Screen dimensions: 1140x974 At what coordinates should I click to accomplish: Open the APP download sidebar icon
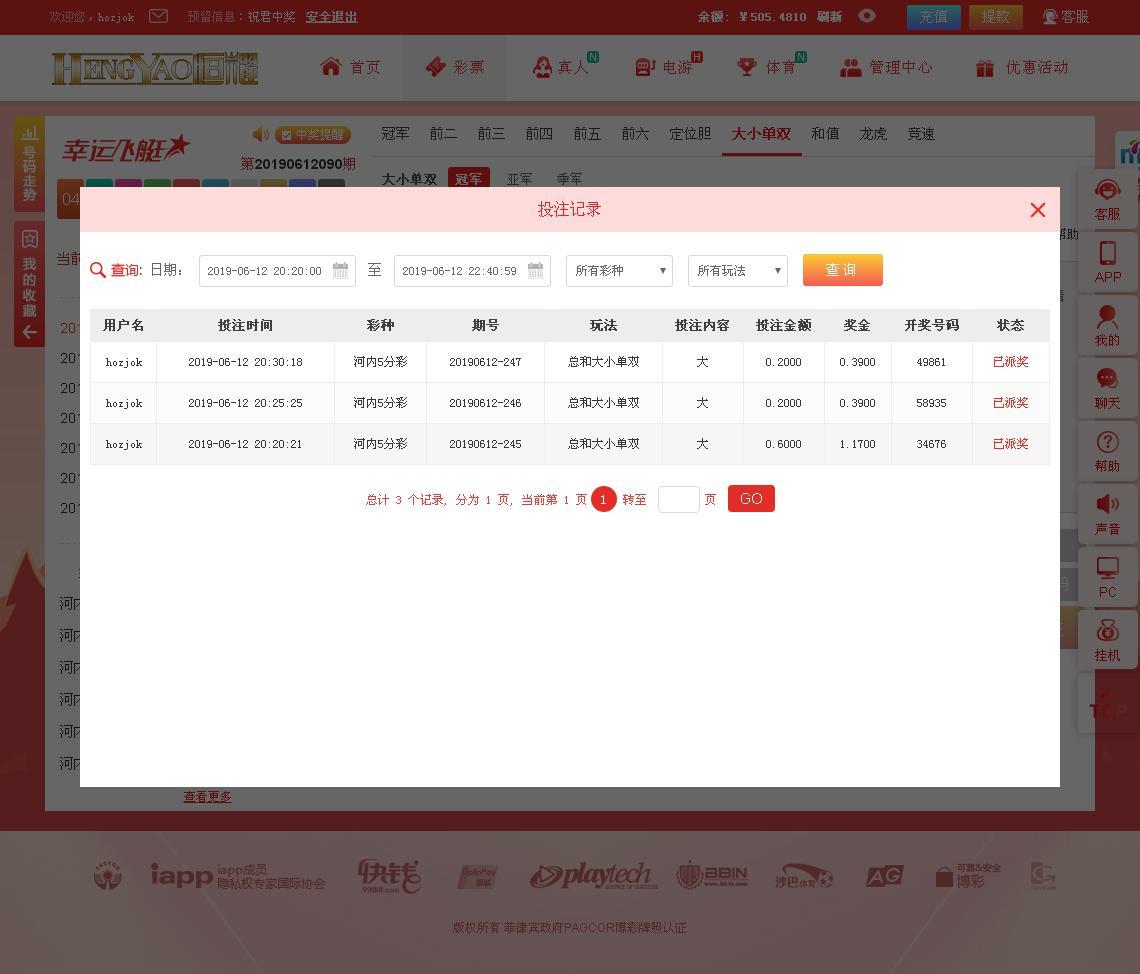tap(1107, 263)
